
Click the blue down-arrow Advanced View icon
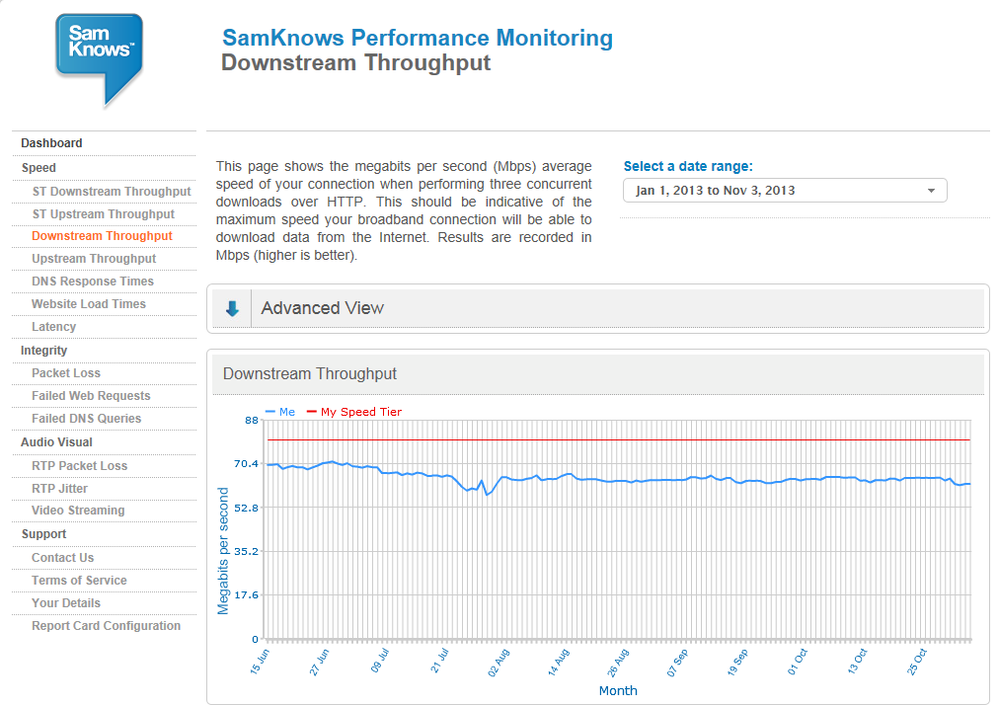(x=233, y=309)
